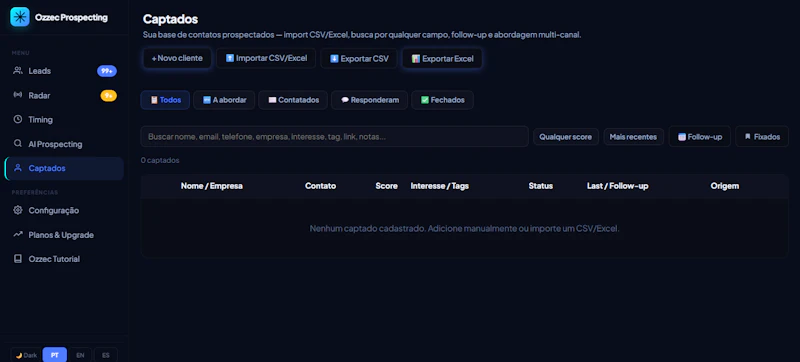Click the Nome / Empresa column header
The image size is (800, 362).
[212, 186]
